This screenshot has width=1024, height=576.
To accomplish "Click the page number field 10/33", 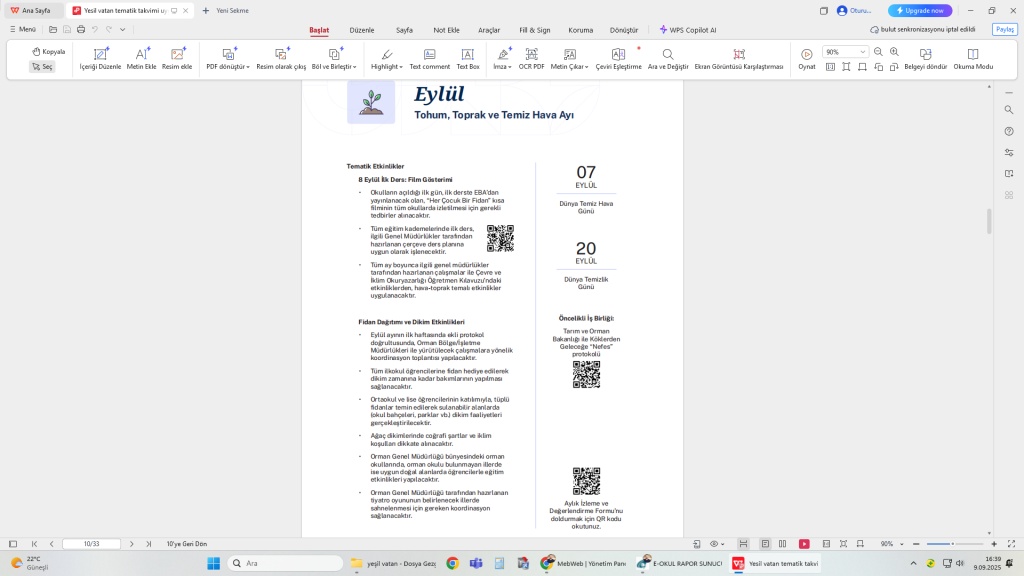I will [x=91, y=544].
